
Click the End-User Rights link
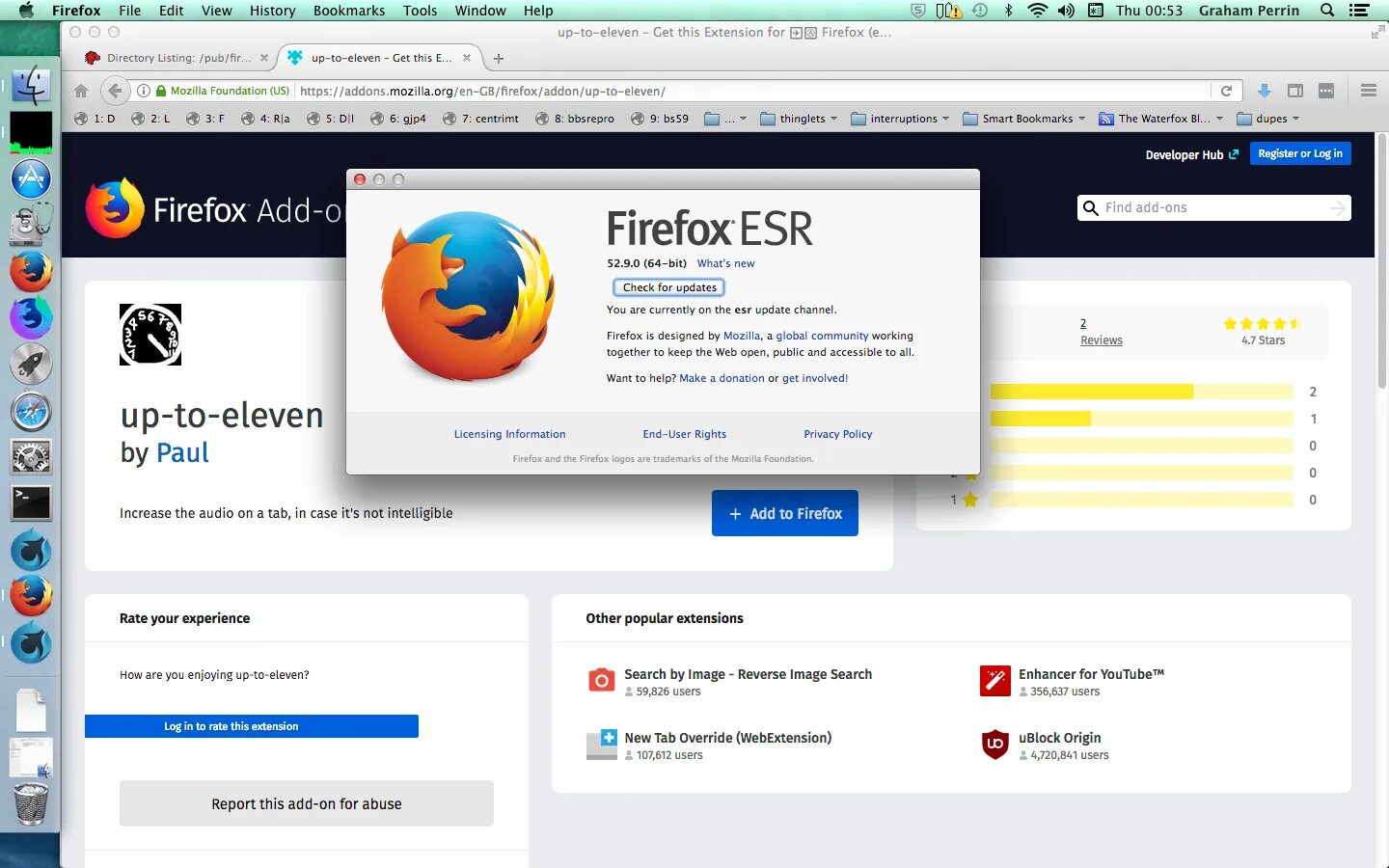pyautogui.click(x=685, y=434)
